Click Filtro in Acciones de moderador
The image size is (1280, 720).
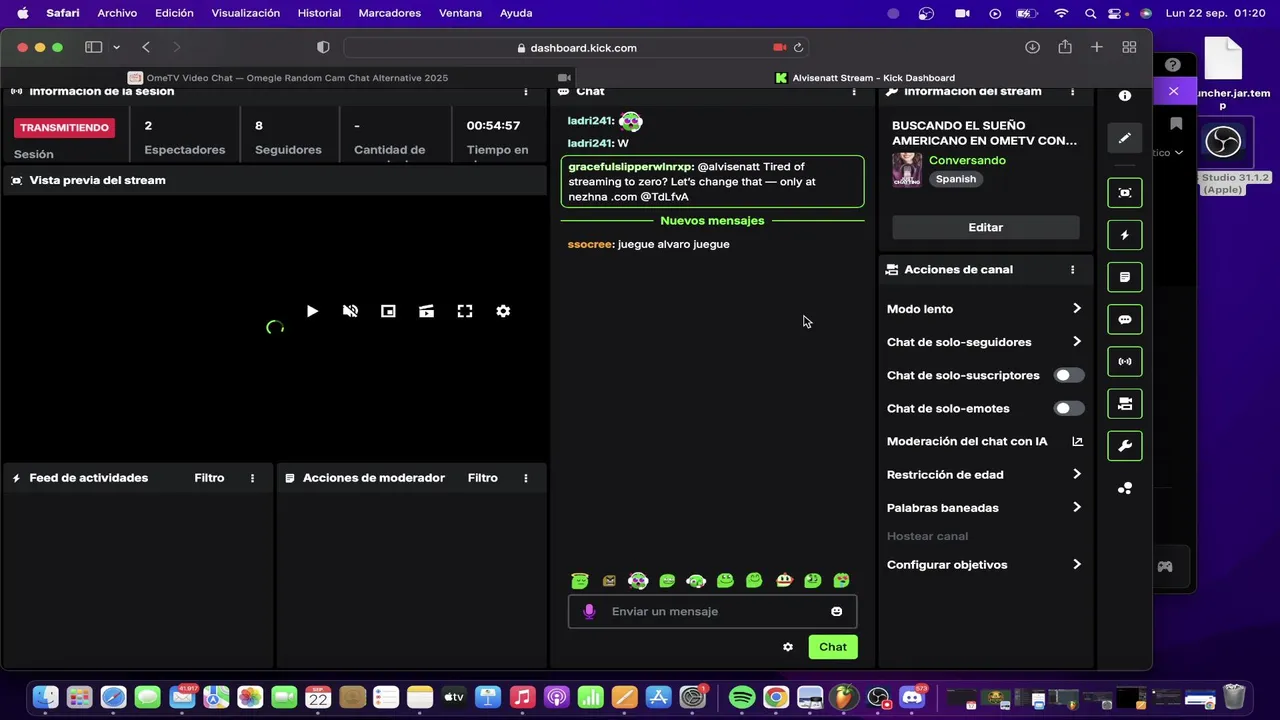(482, 478)
